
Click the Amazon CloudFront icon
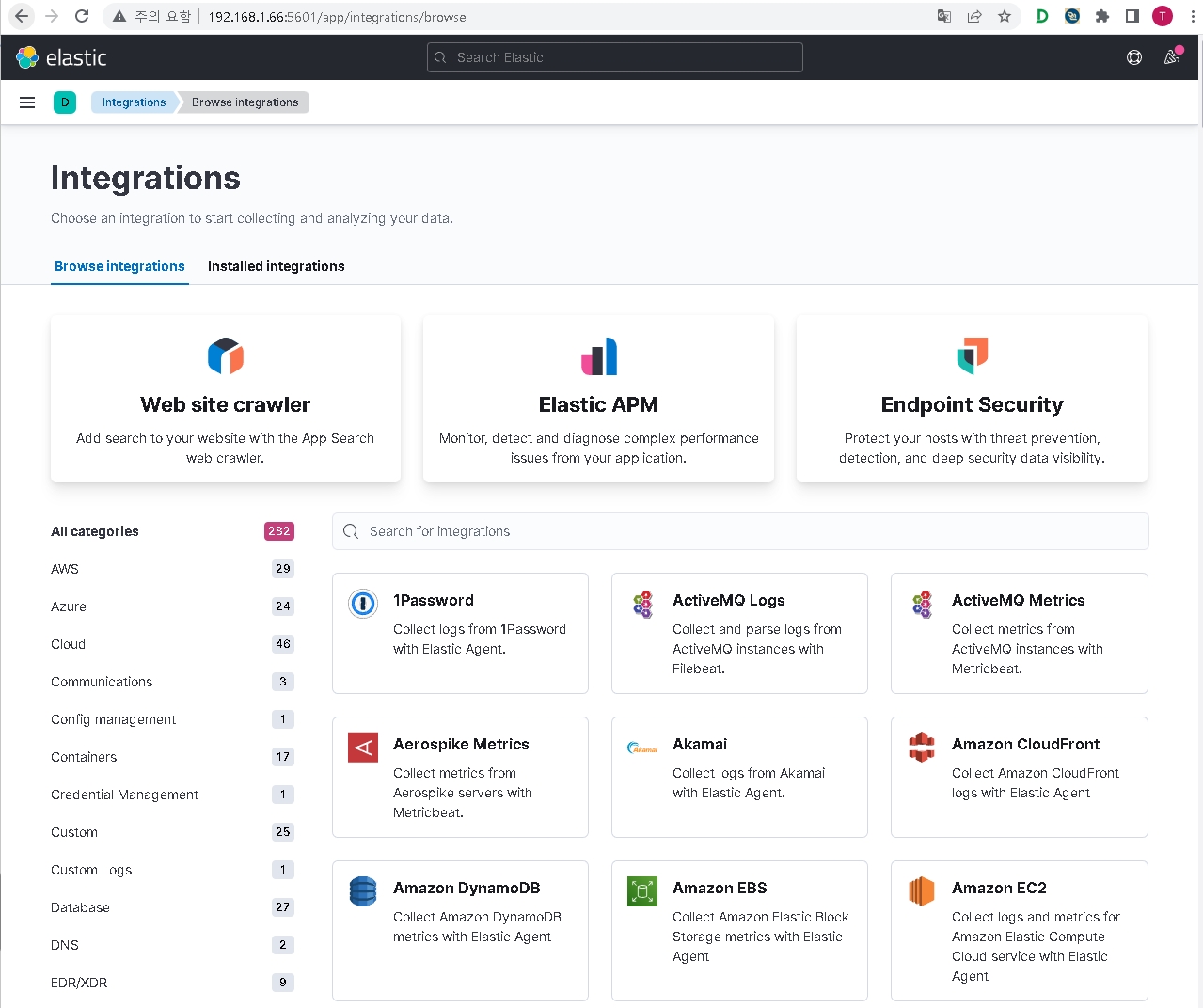point(922,748)
